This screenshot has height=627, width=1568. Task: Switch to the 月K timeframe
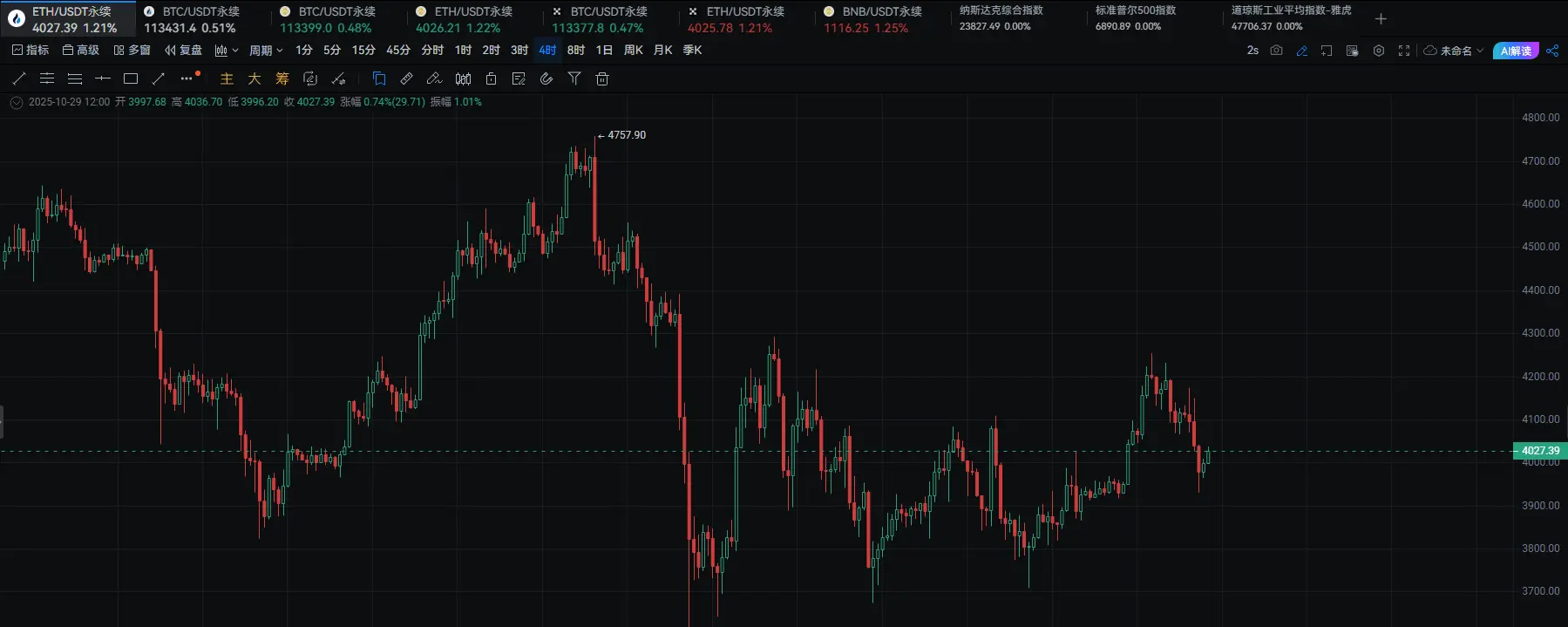(x=663, y=51)
